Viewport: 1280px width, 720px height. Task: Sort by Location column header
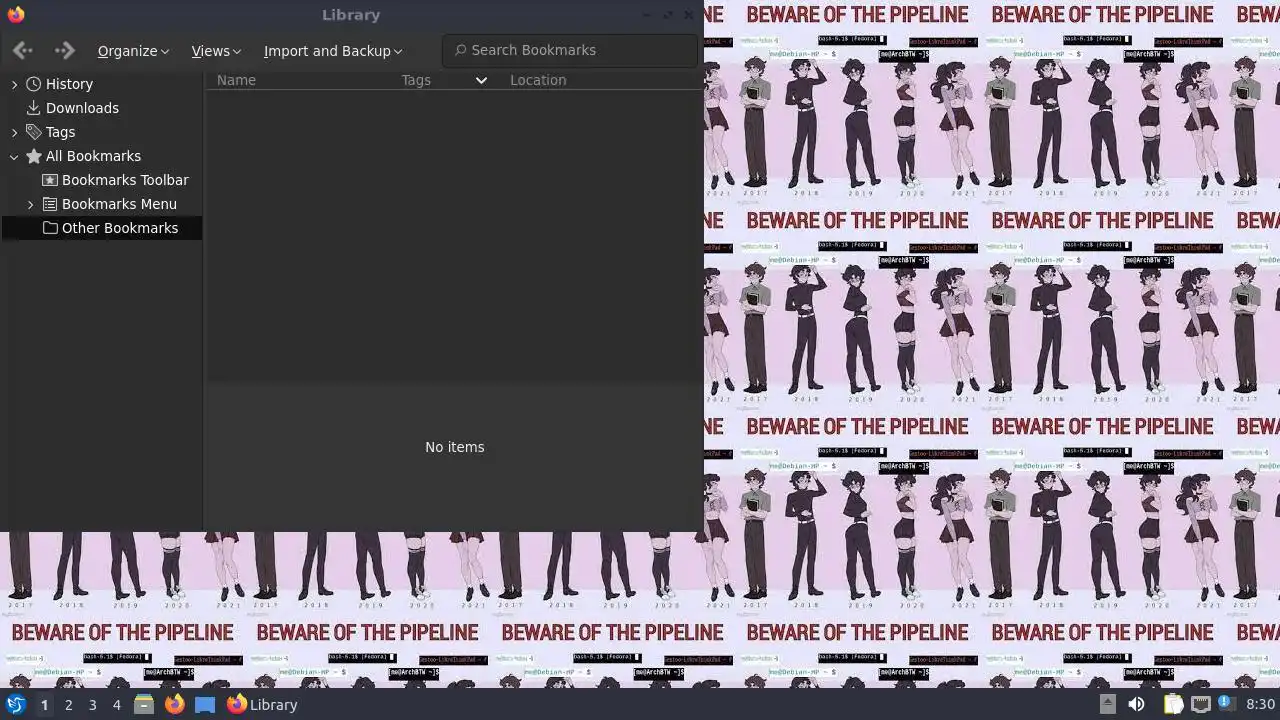[x=538, y=80]
